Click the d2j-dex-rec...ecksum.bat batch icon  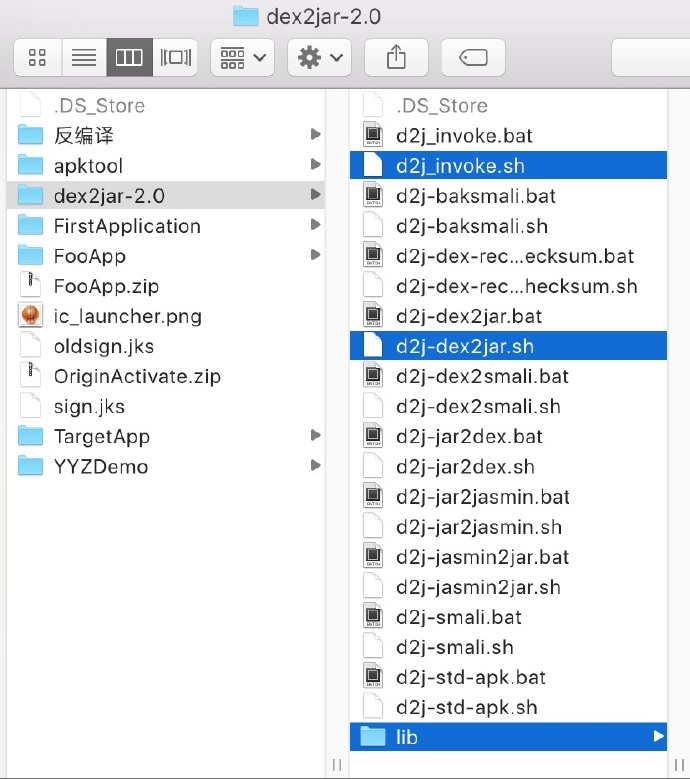coord(373,255)
